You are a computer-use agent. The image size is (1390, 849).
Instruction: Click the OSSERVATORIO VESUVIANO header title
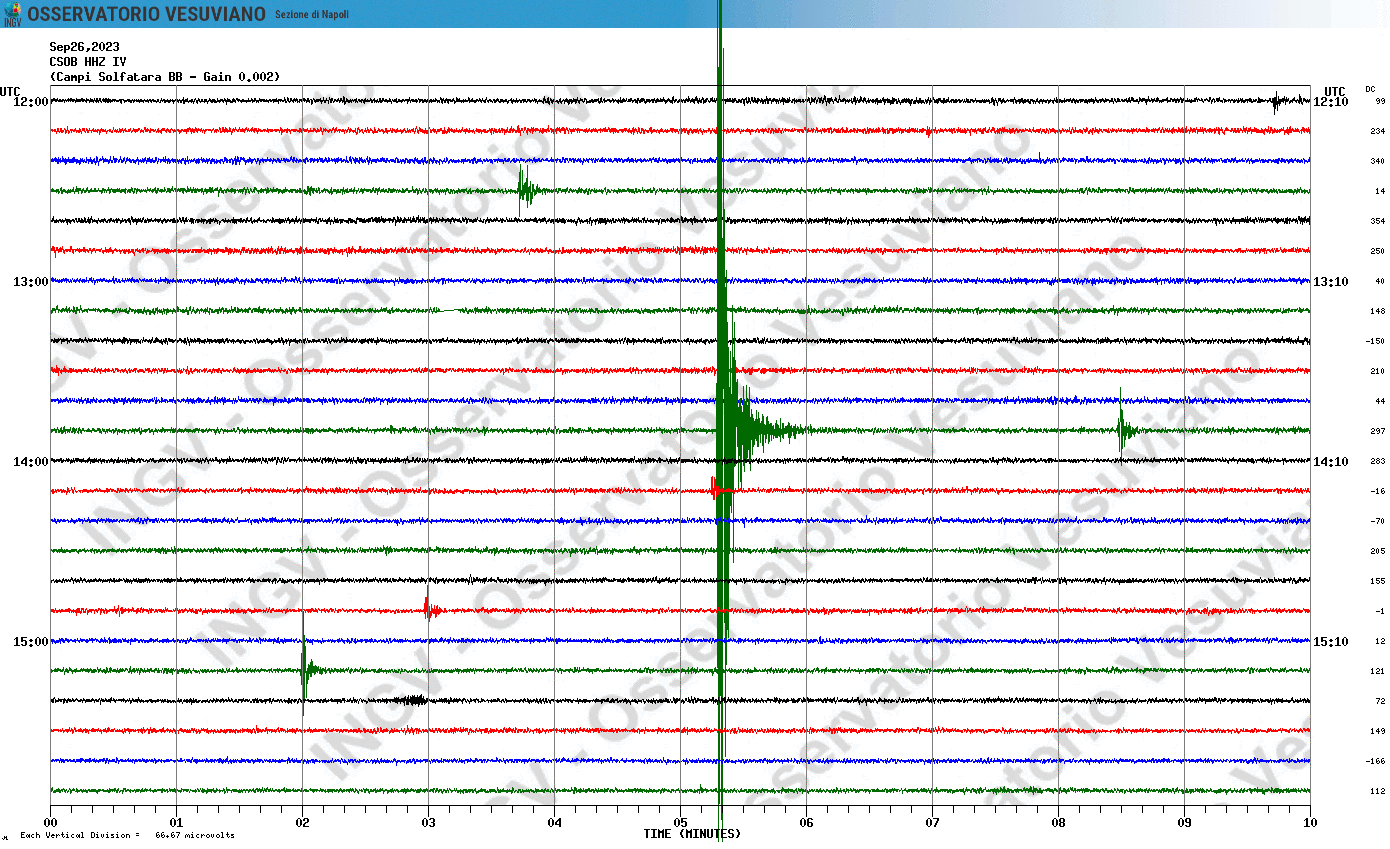pyautogui.click(x=146, y=14)
